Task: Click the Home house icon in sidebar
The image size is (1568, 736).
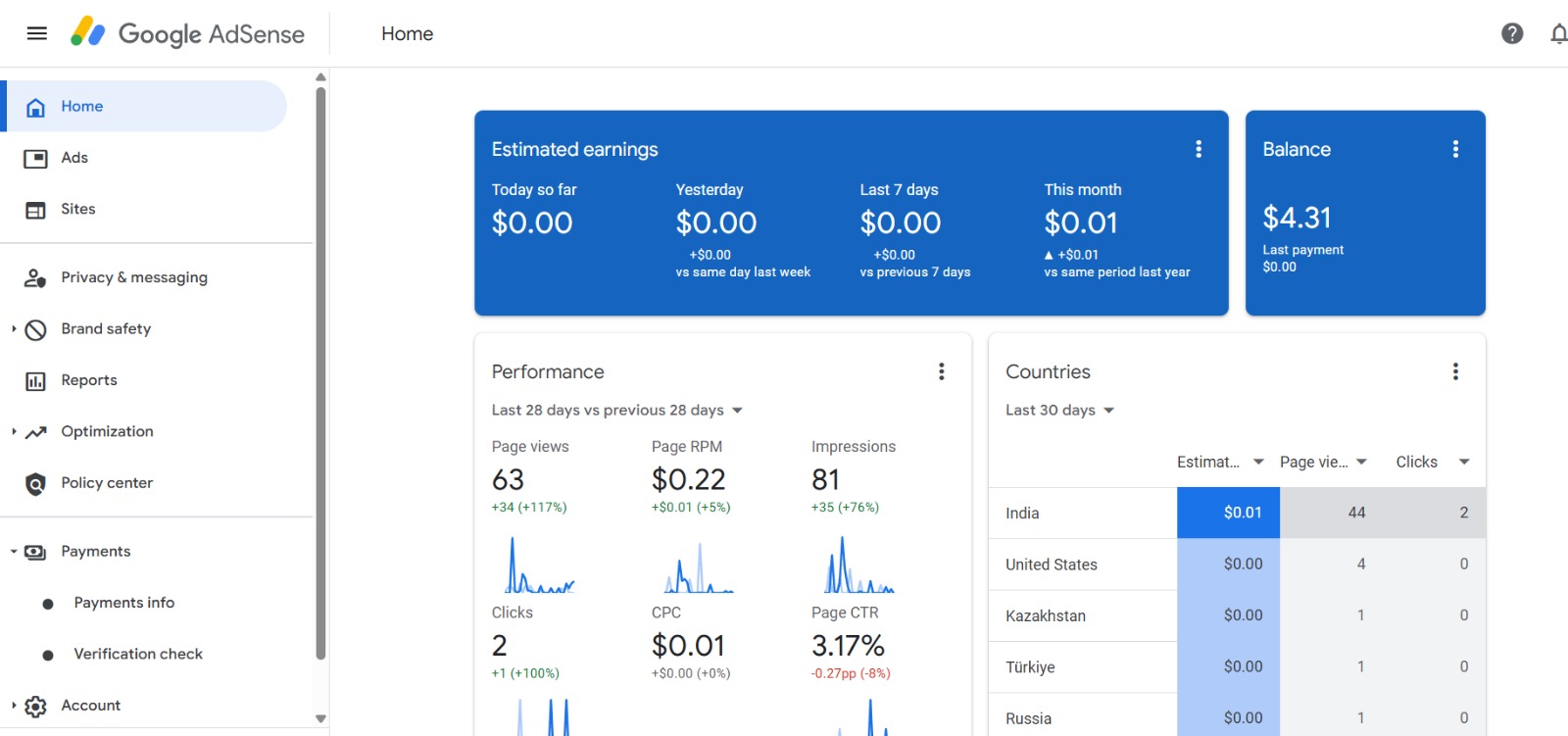Action: click(35, 107)
